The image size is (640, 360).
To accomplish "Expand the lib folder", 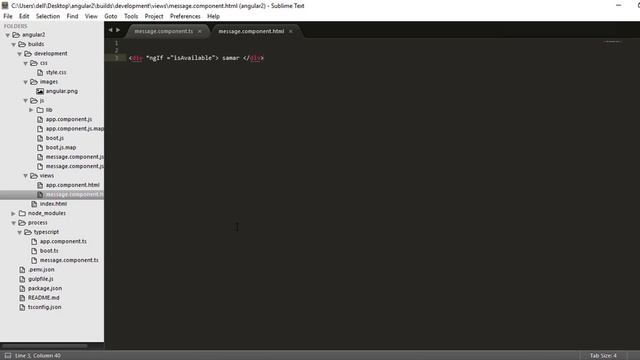I will click(31, 110).
